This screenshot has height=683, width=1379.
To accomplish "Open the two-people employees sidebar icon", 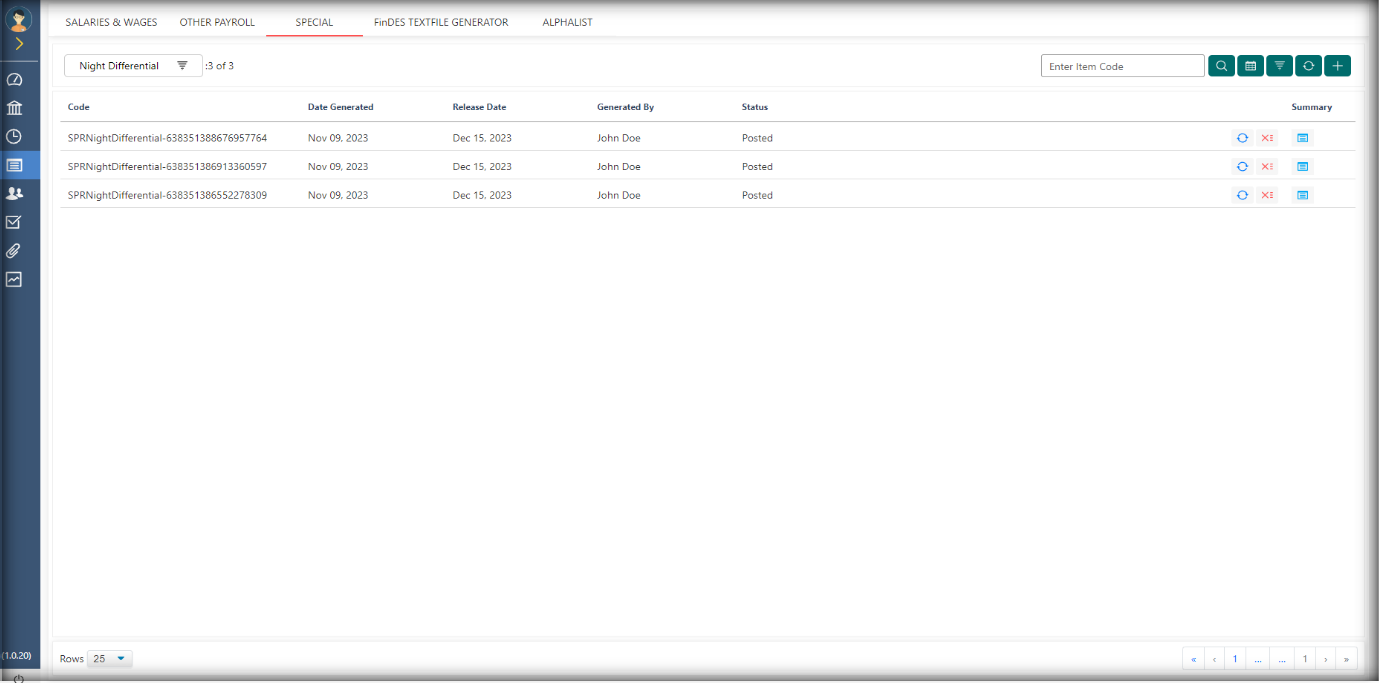I will (14, 194).
